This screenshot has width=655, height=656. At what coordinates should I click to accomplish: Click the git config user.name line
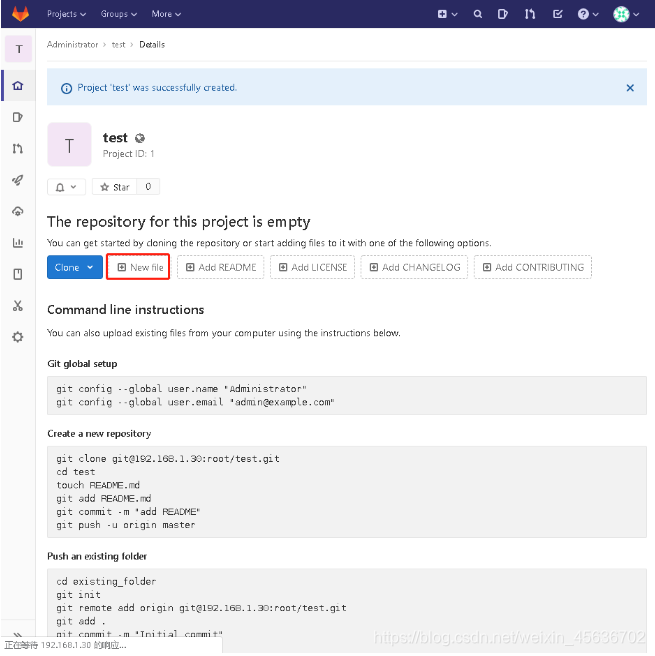(x=182, y=389)
